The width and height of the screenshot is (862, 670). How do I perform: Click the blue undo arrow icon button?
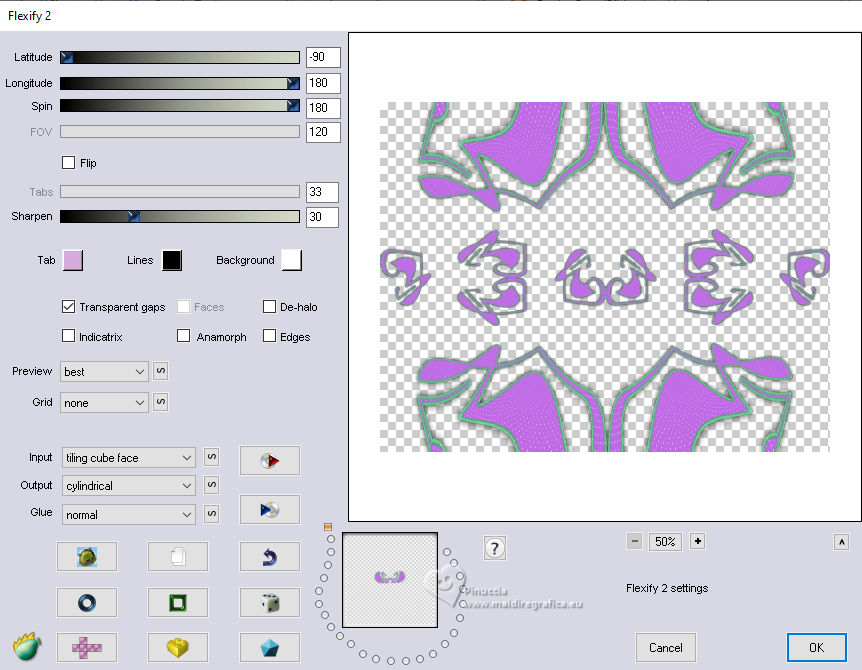coord(269,556)
